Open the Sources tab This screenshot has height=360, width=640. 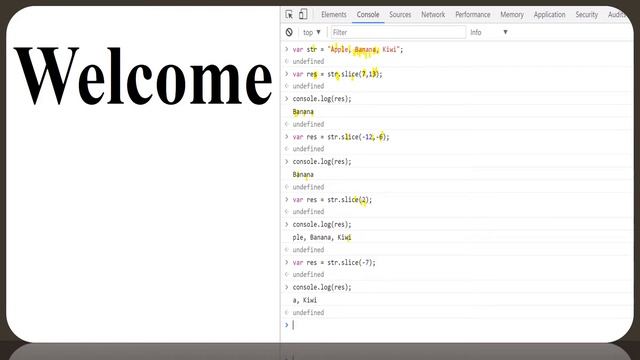[x=400, y=15]
